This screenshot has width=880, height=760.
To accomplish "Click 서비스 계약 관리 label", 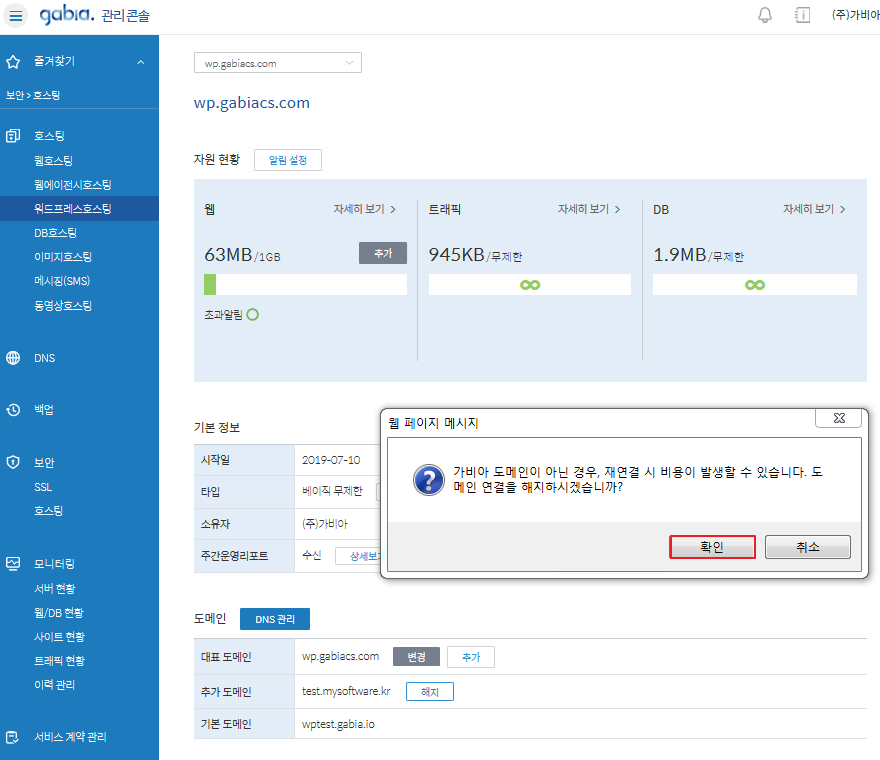I will (x=70, y=737).
